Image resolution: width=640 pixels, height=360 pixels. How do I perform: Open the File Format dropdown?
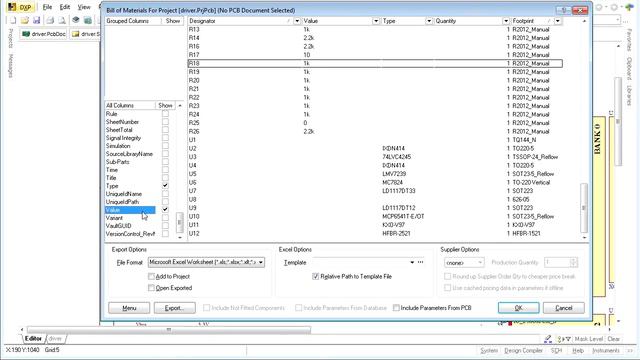coord(260,262)
